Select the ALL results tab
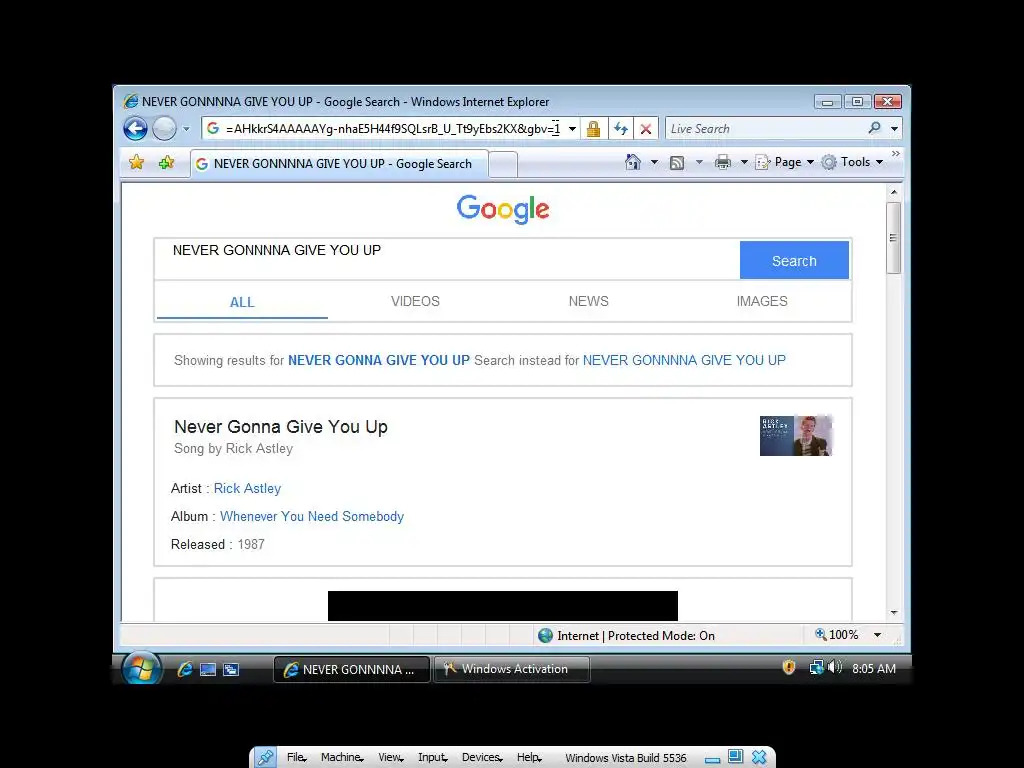1024x768 pixels. (242, 302)
